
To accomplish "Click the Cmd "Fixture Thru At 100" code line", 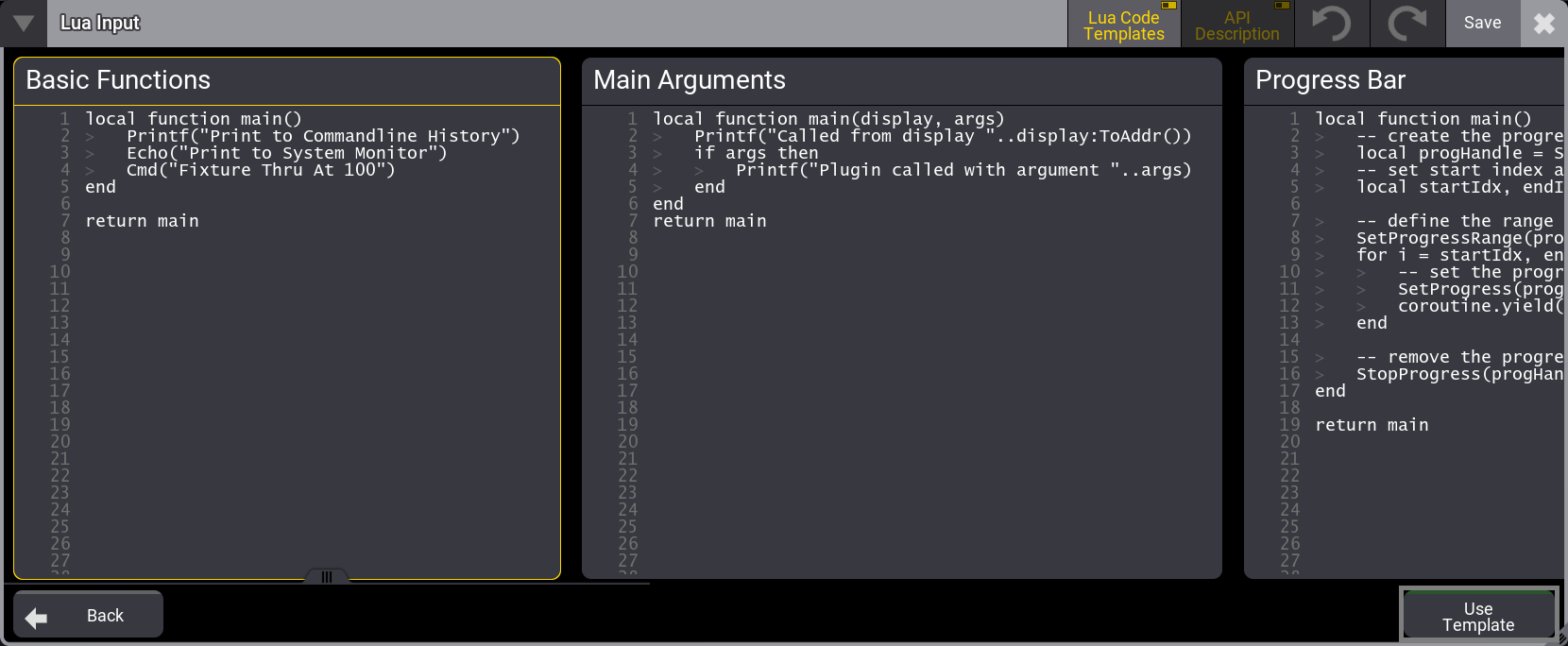I will point(261,170).
